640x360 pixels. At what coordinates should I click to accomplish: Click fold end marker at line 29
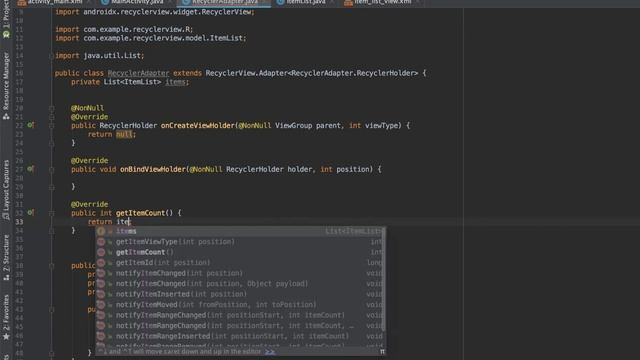click(x=51, y=187)
